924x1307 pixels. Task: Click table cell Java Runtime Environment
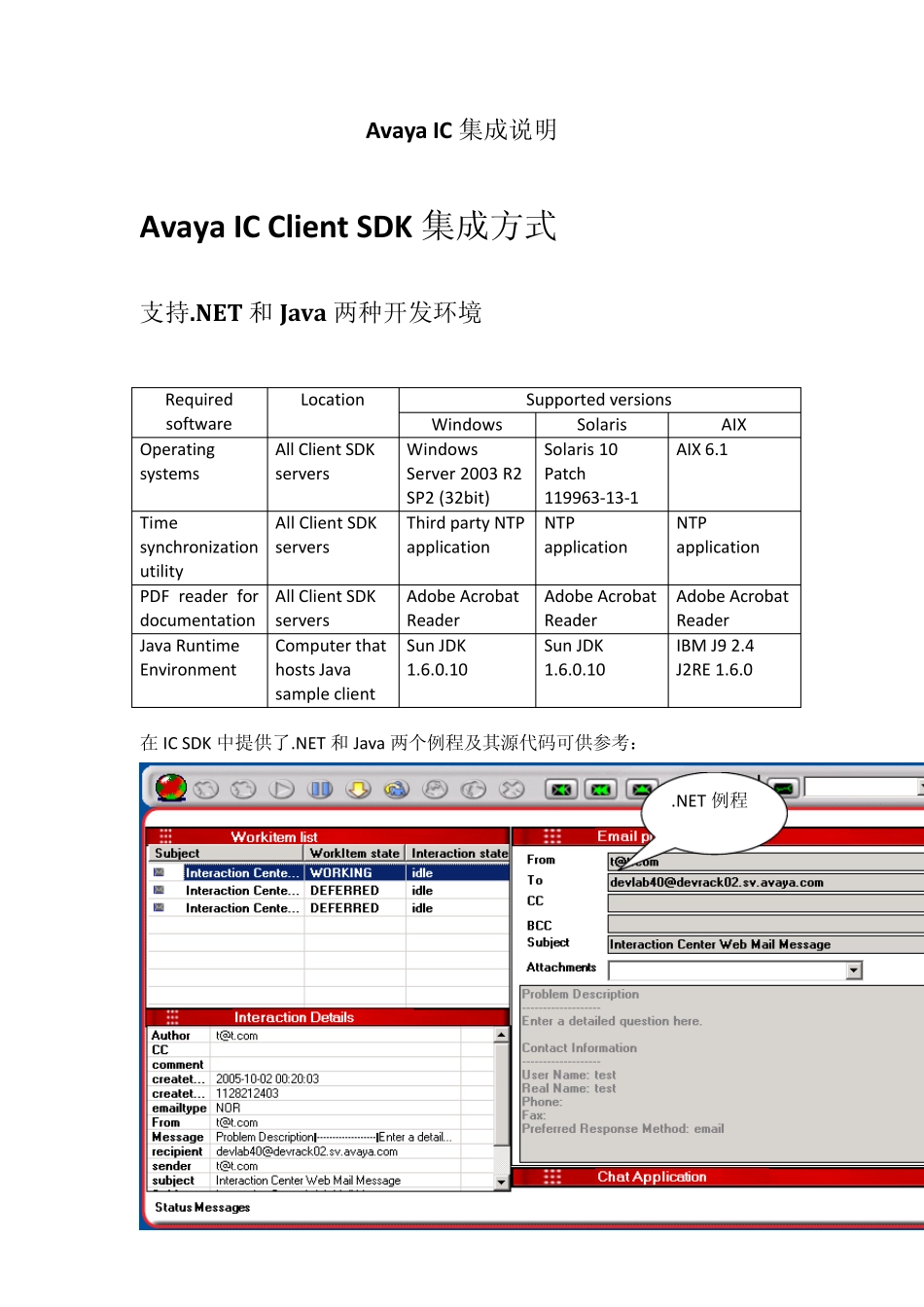[199, 670]
